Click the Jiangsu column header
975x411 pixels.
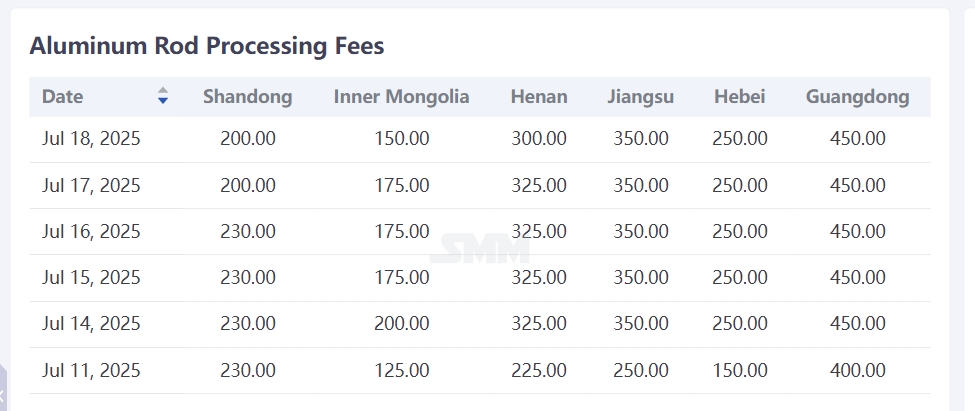[640, 96]
